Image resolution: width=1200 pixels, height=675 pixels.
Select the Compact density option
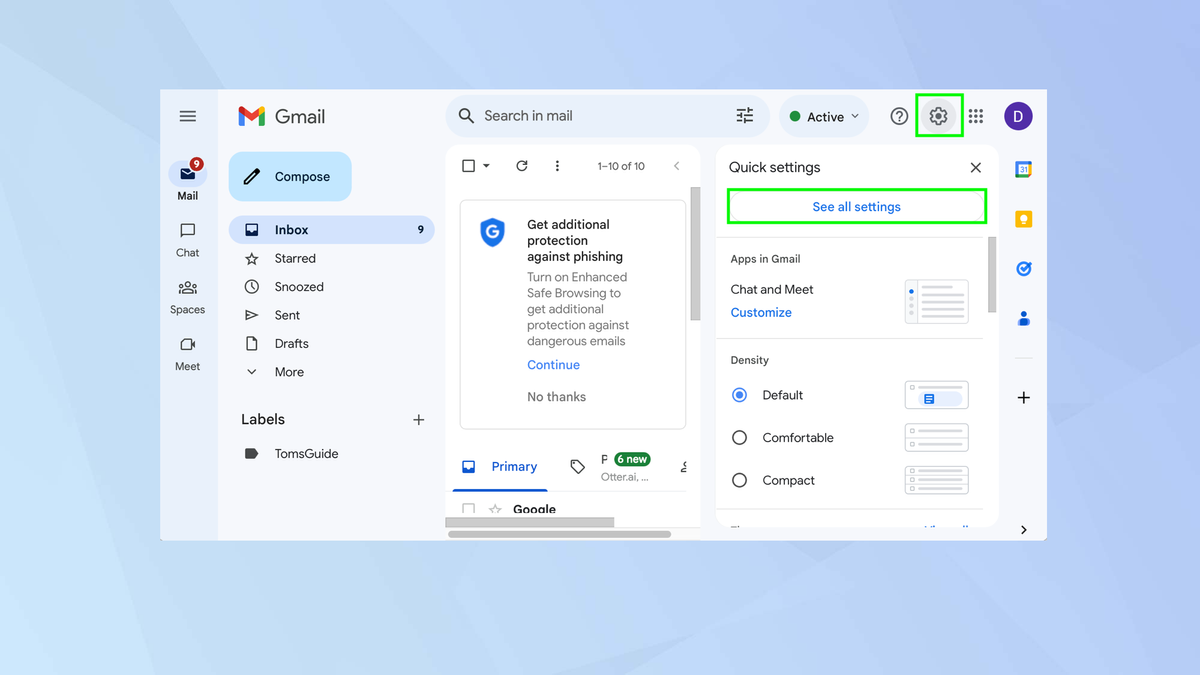click(738, 480)
